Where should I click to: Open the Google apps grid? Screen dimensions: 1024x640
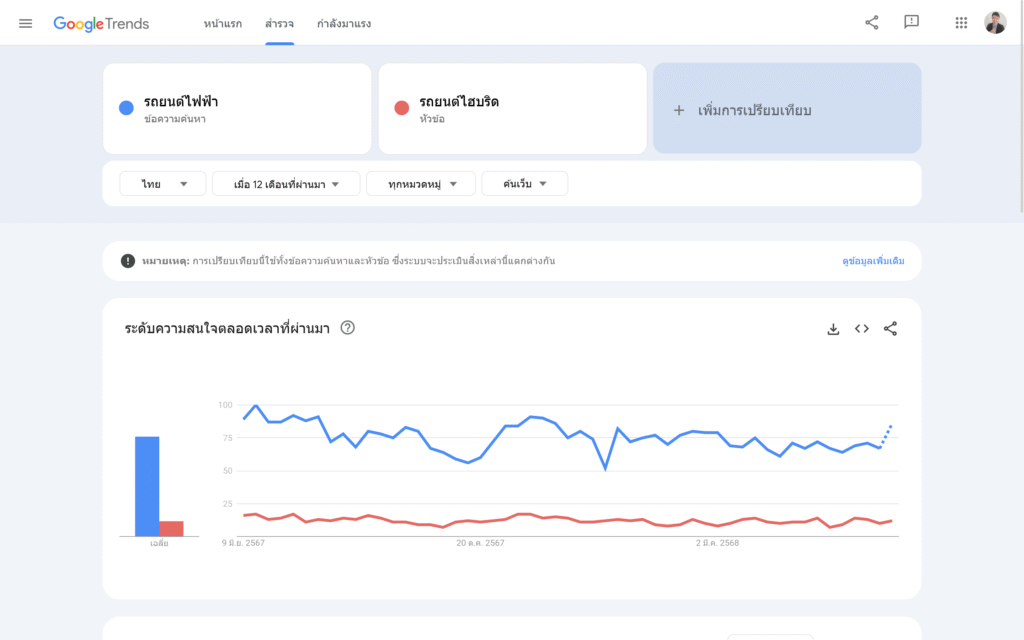tap(961, 23)
